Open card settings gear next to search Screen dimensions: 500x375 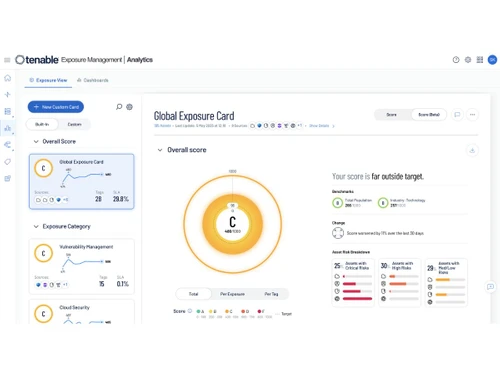(x=129, y=107)
